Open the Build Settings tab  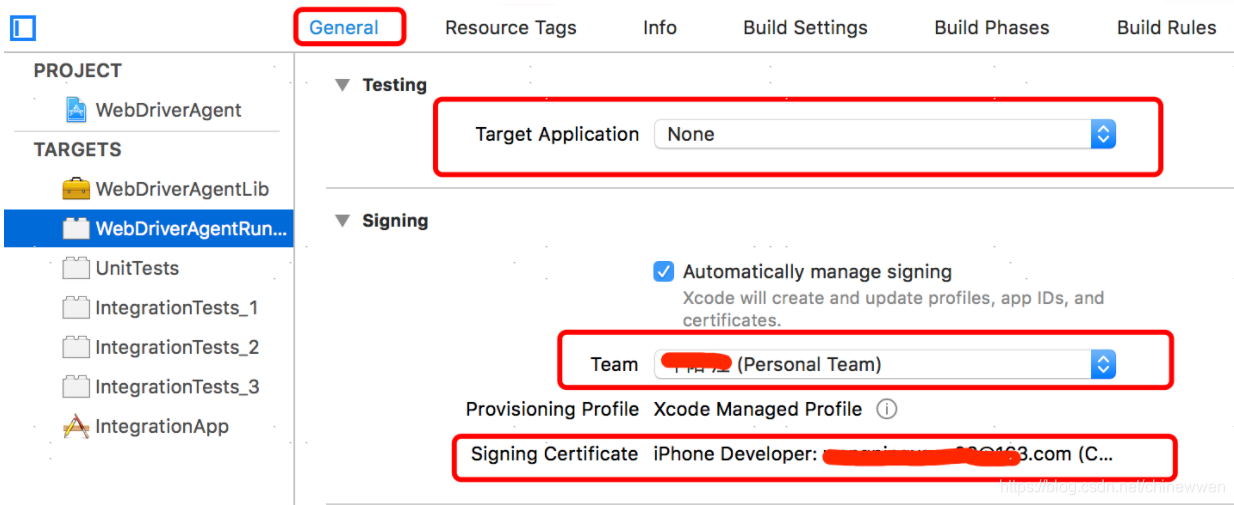point(805,28)
